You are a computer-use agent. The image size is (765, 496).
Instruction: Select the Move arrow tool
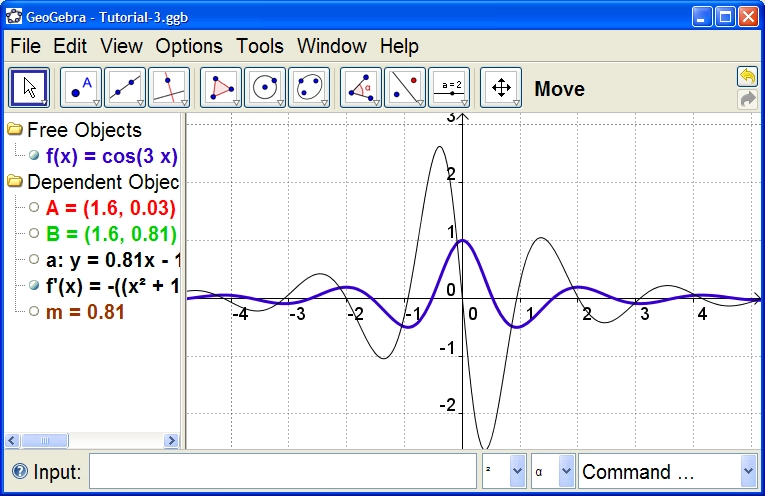pos(29,88)
